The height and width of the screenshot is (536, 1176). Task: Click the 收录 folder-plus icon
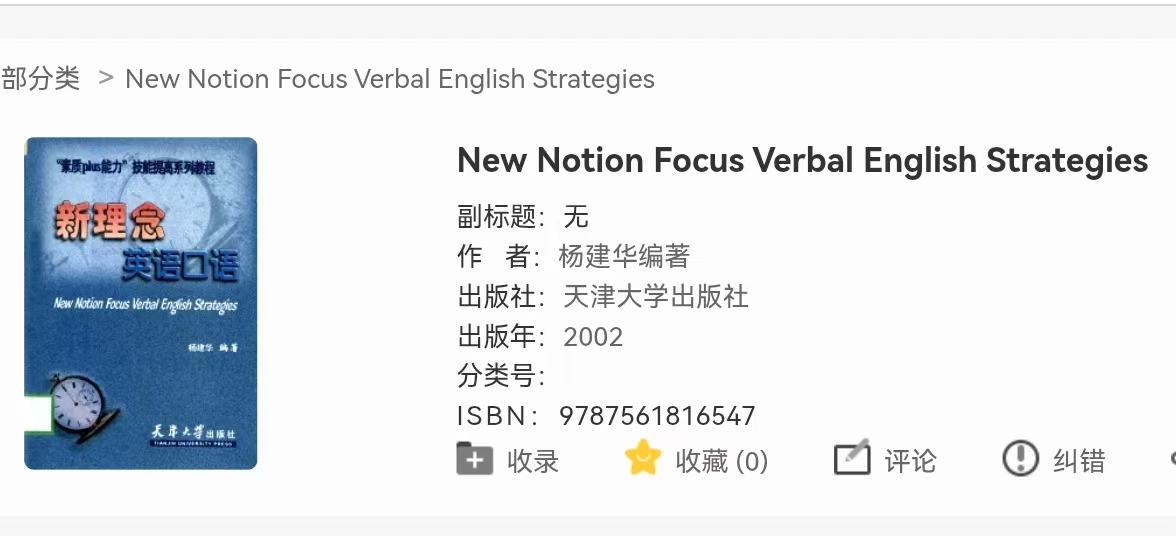[x=475, y=459]
